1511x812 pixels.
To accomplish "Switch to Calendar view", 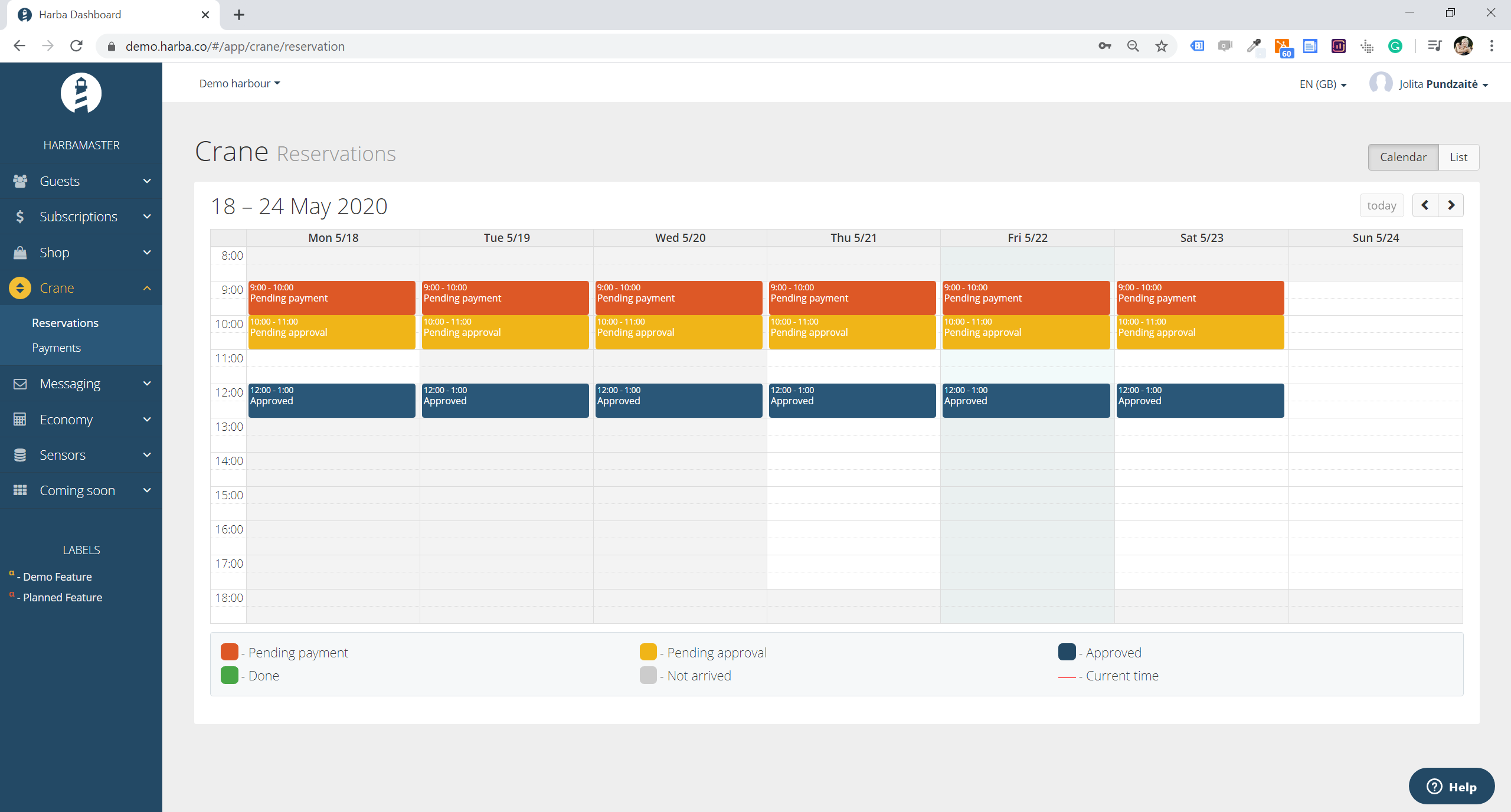I will [1402, 157].
